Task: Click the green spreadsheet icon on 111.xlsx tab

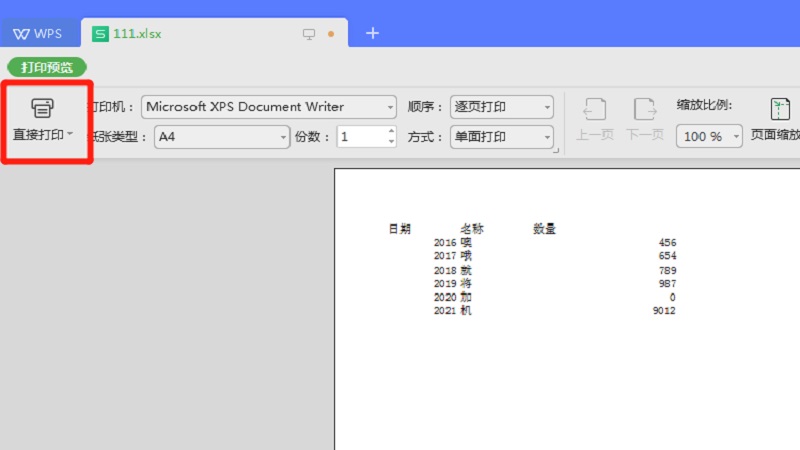Action: point(99,33)
